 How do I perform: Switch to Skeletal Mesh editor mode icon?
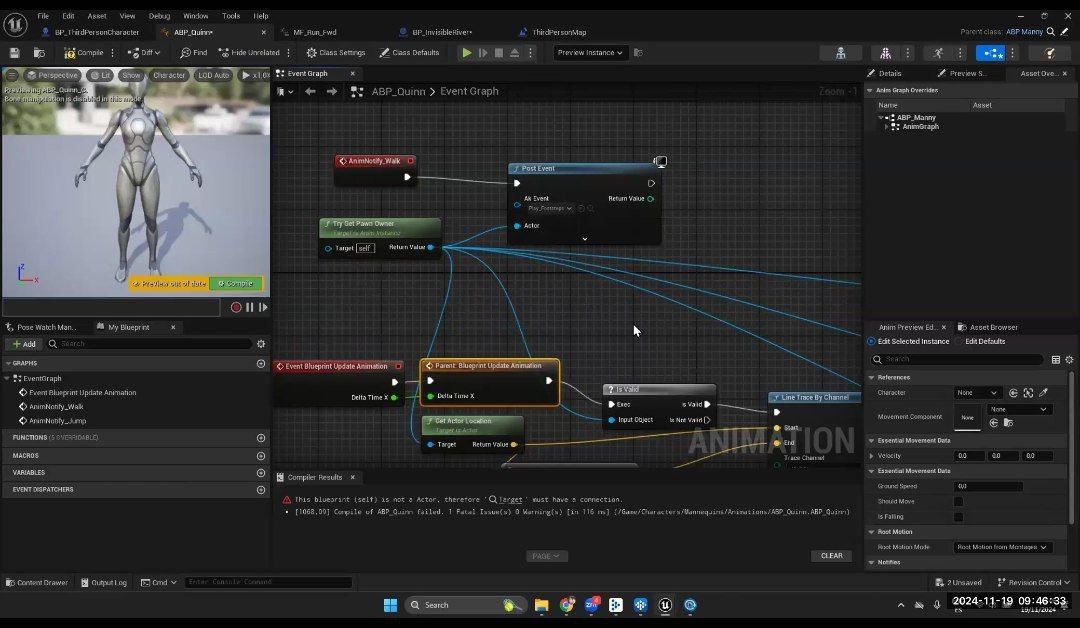885,53
